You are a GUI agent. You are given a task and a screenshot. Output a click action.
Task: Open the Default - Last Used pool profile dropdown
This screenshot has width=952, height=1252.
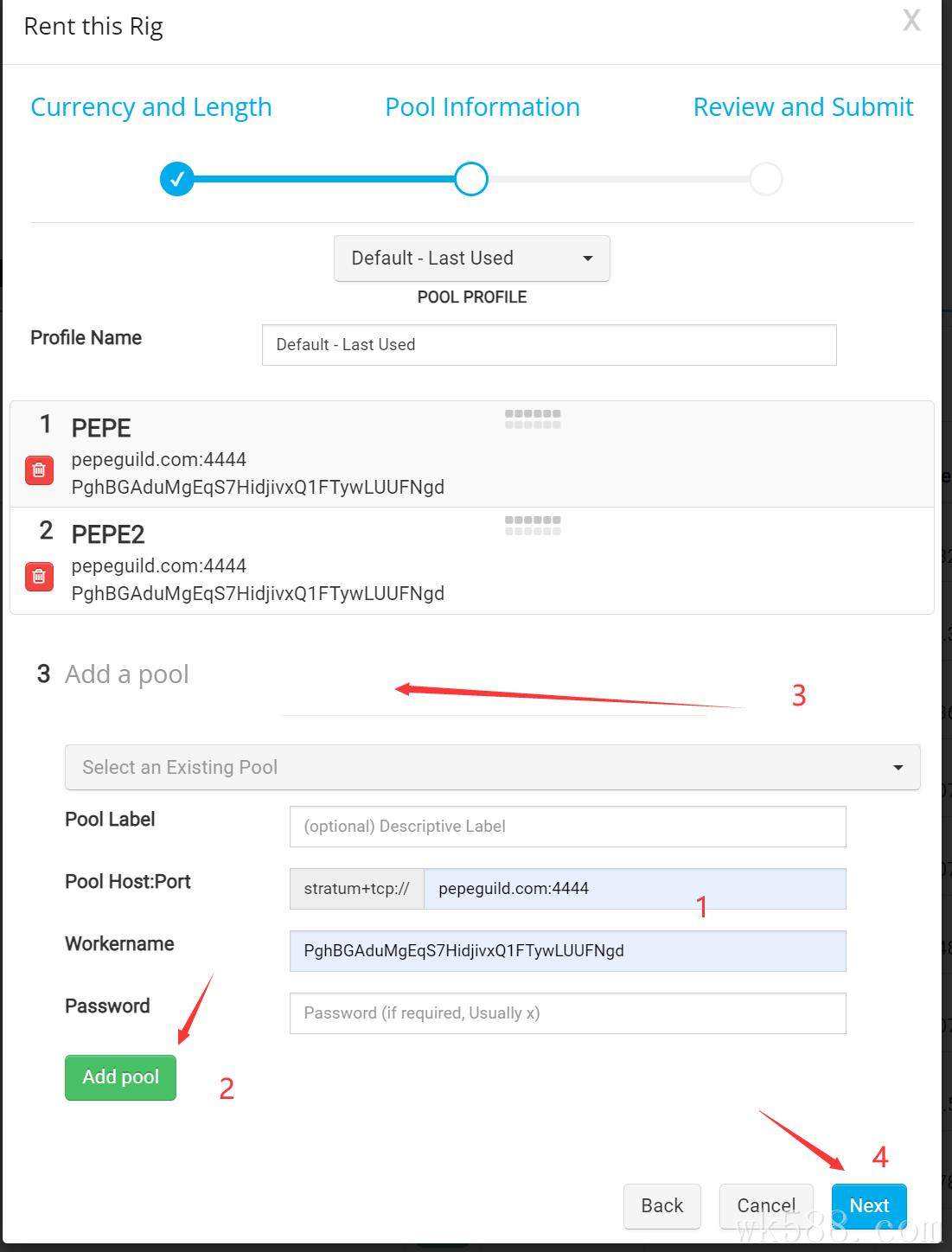point(472,258)
